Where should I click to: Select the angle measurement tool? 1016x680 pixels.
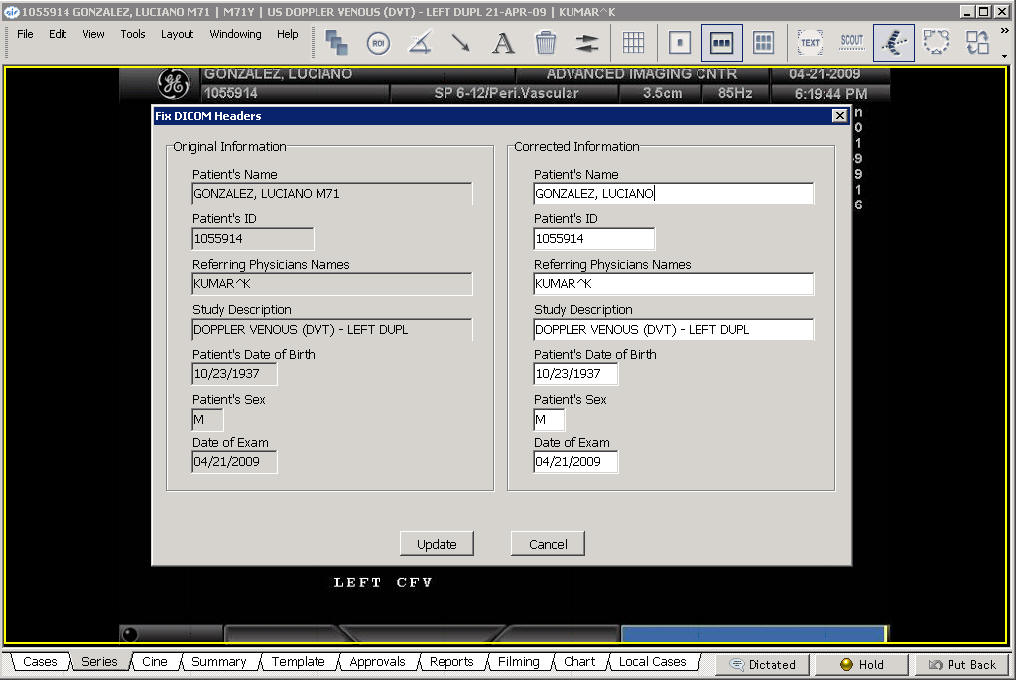(420, 43)
